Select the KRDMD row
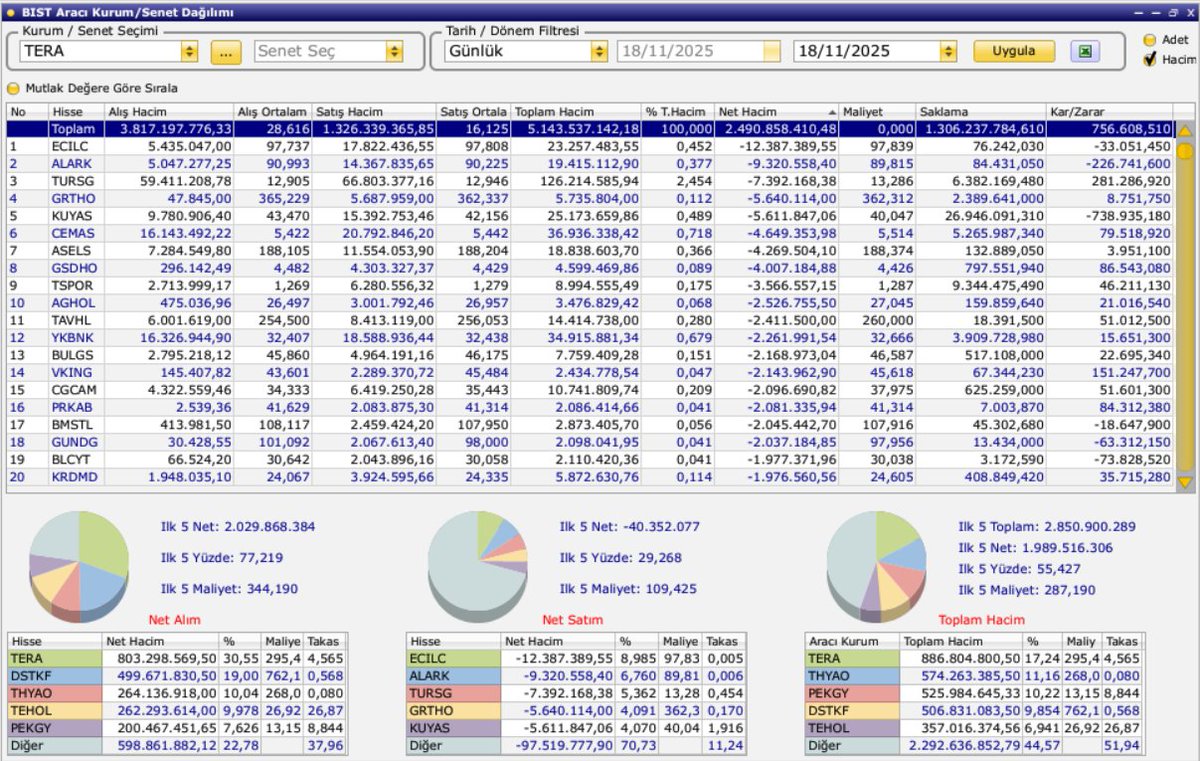Screen dimensions: 1200x761 tap(590, 477)
